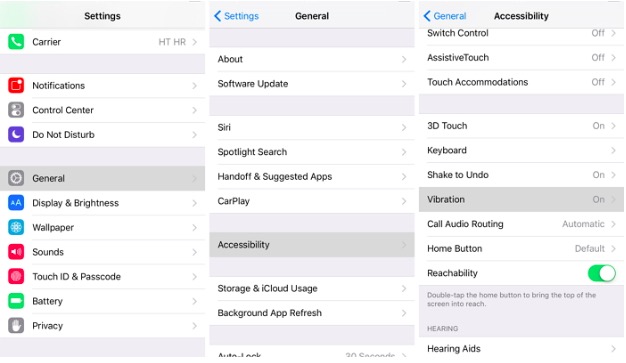626x363 pixels.
Task: Tap the purple Do Not Disturb moon icon
Action: [x=16, y=135]
